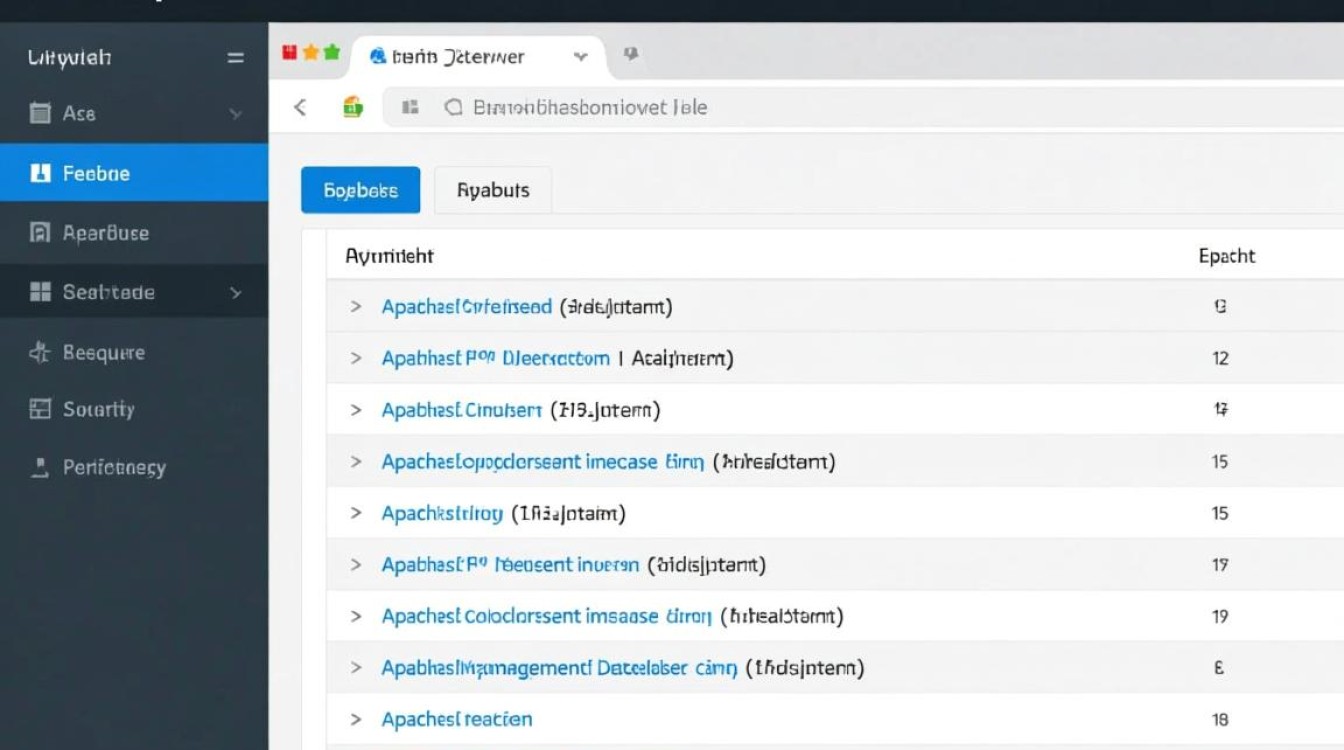Click the browser back arrow
The width and height of the screenshot is (1344, 750).
[x=300, y=107]
